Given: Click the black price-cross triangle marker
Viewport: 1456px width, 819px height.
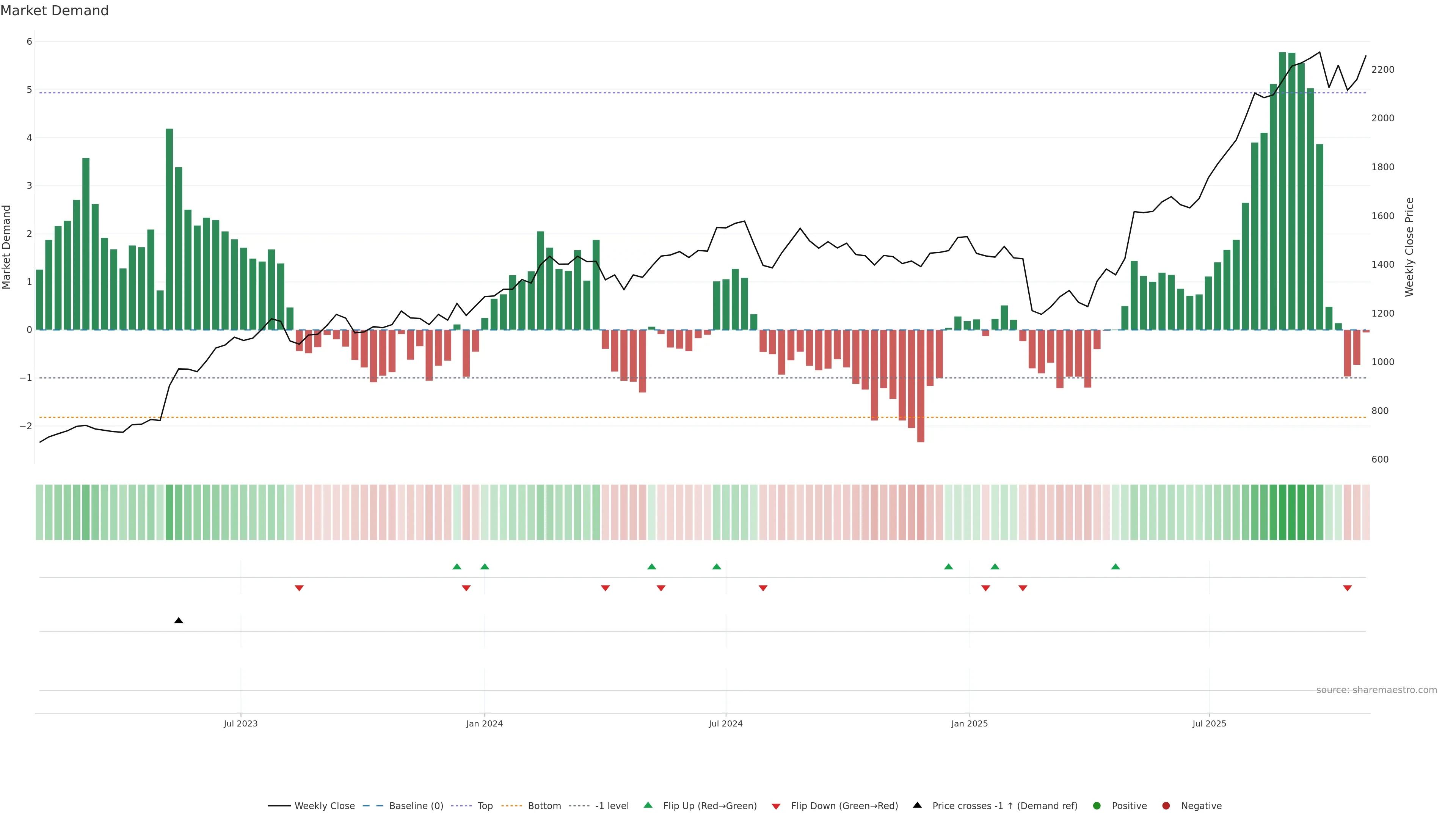Looking at the screenshot, I should (x=179, y=621).
